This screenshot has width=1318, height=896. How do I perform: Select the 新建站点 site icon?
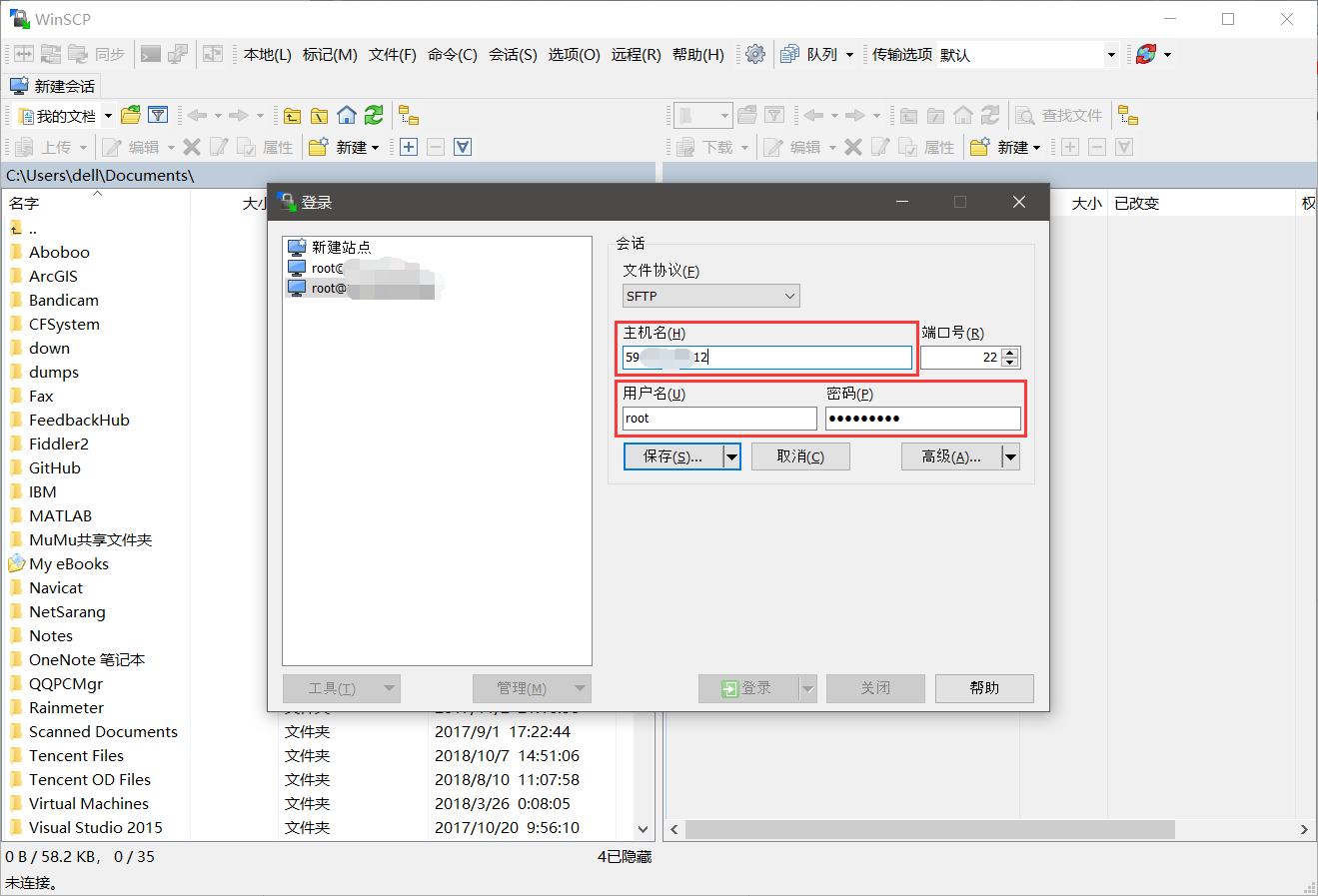coord(297,247)
